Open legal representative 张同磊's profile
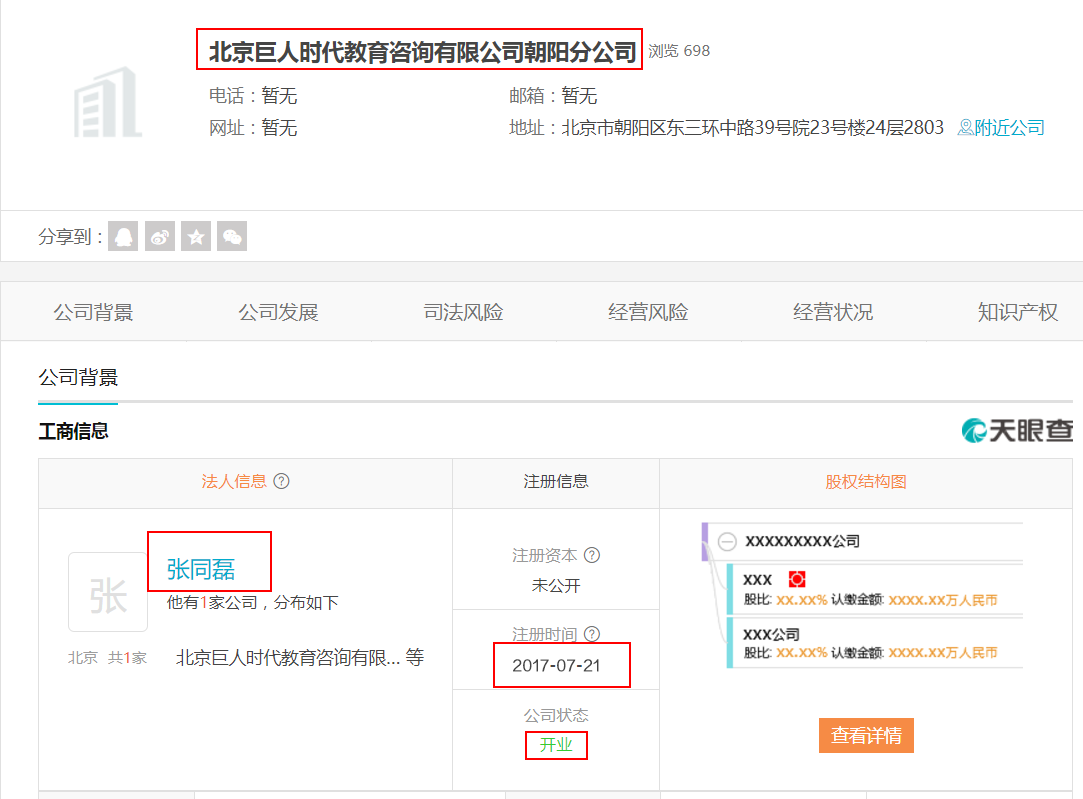Image resolution: width=1083 pixels, height=799 pixels. [201, 569]
